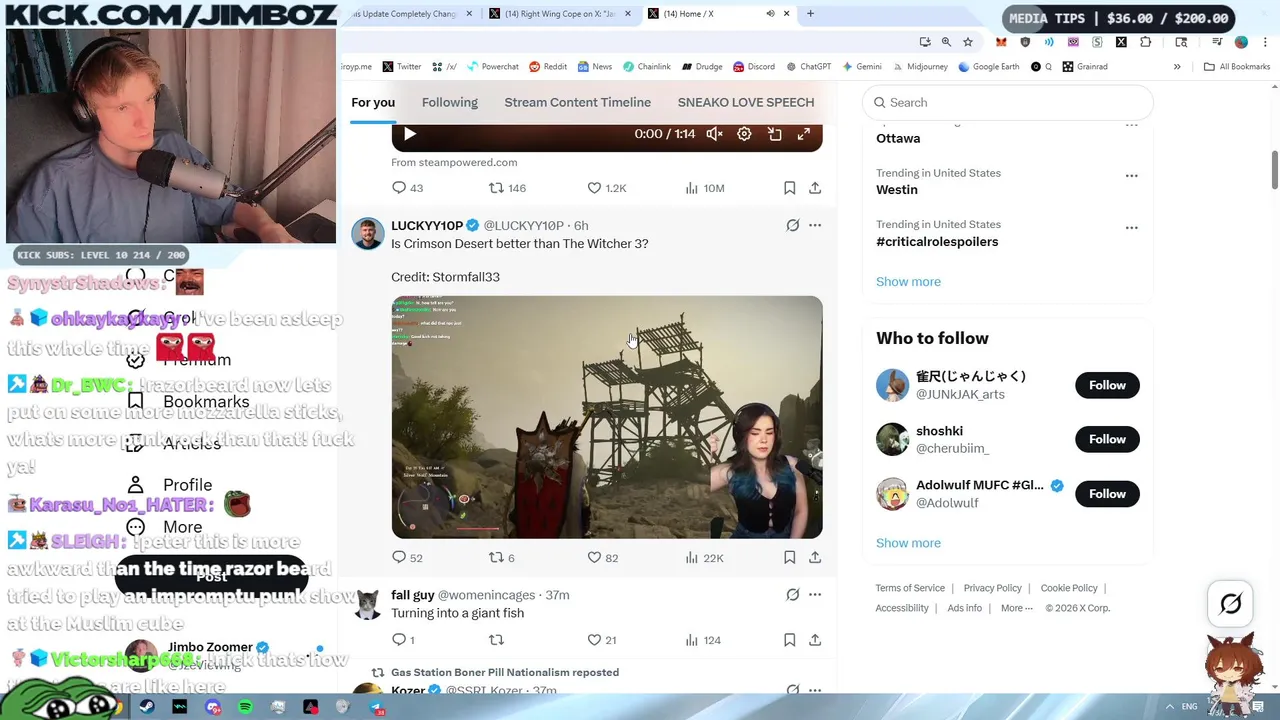
Task: Reply to LUCKYY10P post with 52 comments
Action: (x=408, y=558)
